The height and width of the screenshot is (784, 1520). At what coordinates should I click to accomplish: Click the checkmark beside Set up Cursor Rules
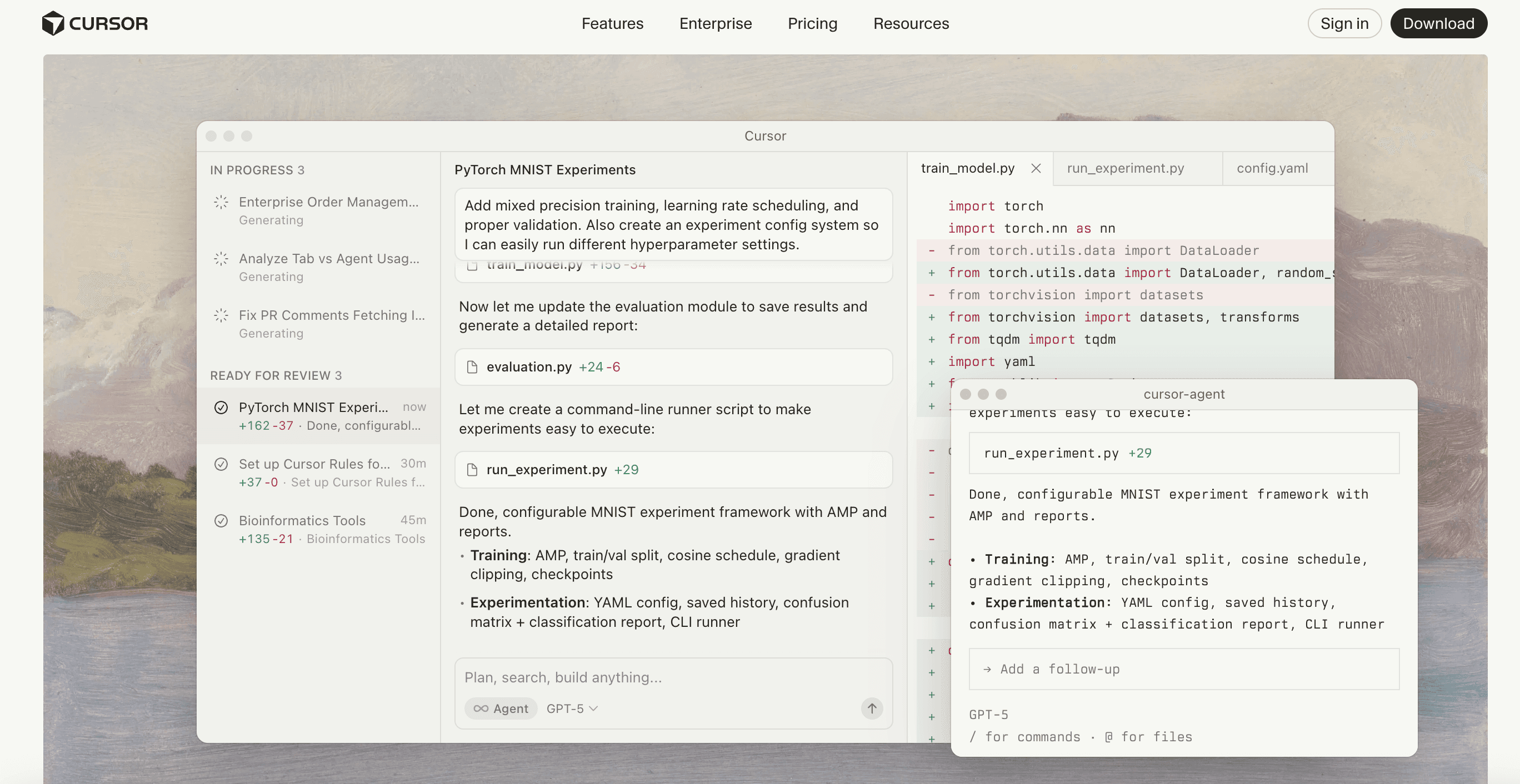pyautogui.click(x=221, y=464)
